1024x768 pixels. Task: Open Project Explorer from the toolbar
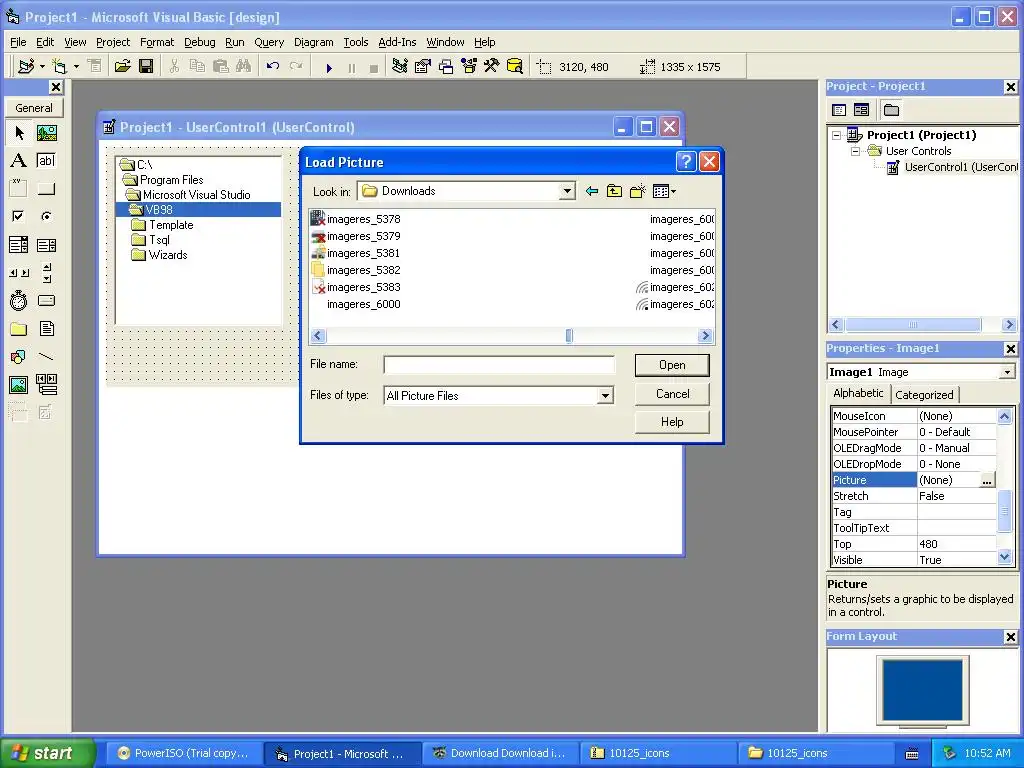(x=400, y=67)
